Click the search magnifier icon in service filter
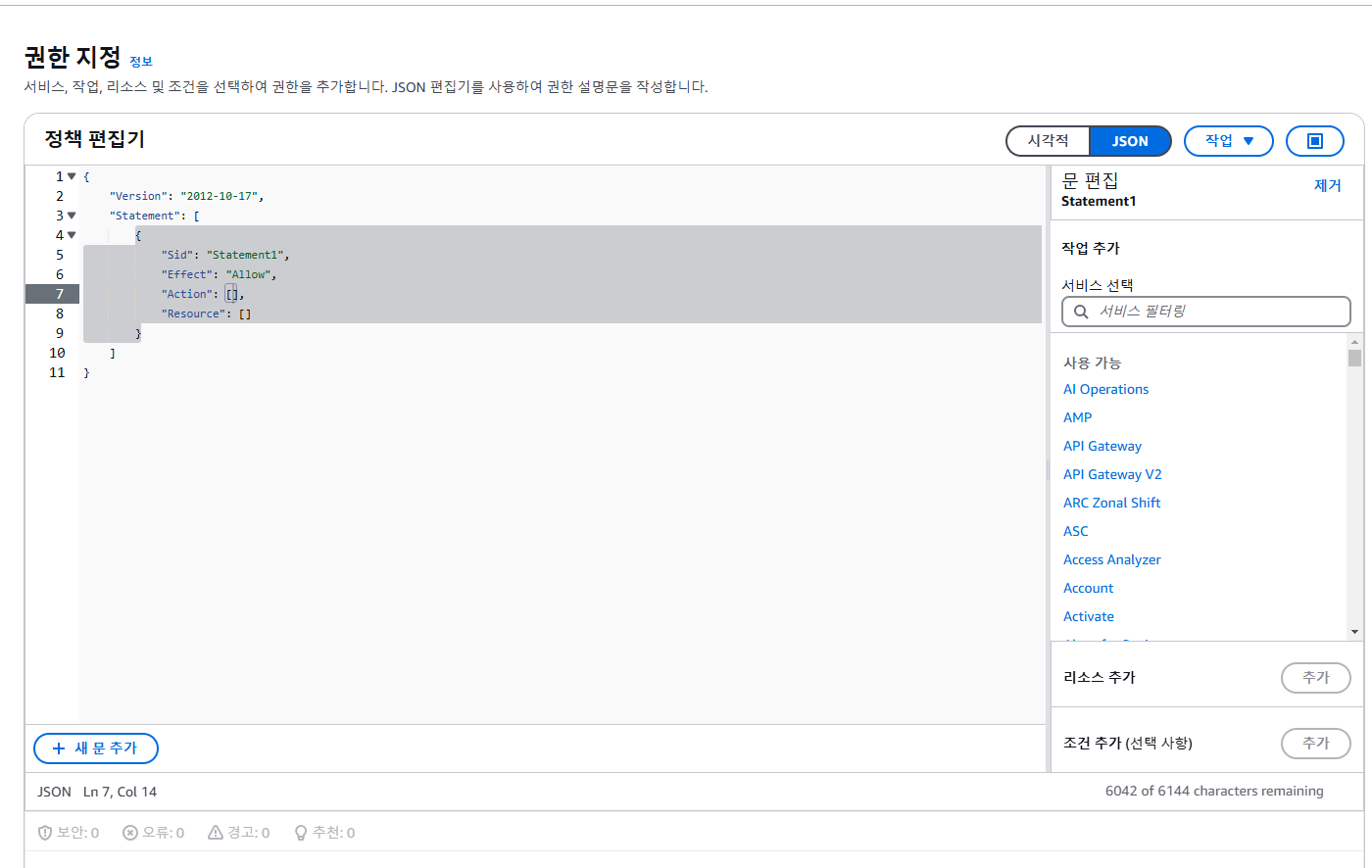 pyautogui.click(x=1081, y=312)
